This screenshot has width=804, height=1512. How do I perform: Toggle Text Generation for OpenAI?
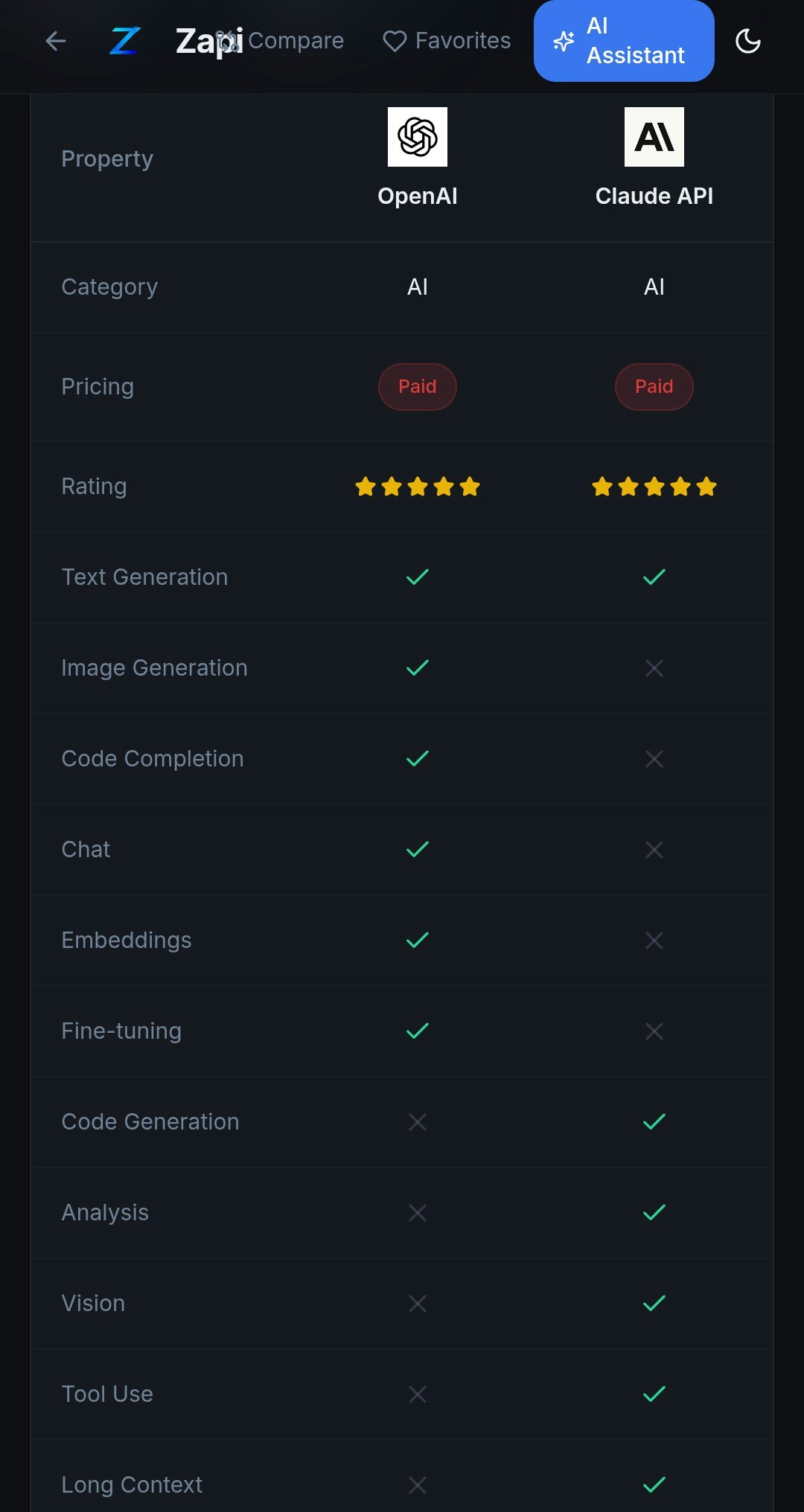point(417,577)
